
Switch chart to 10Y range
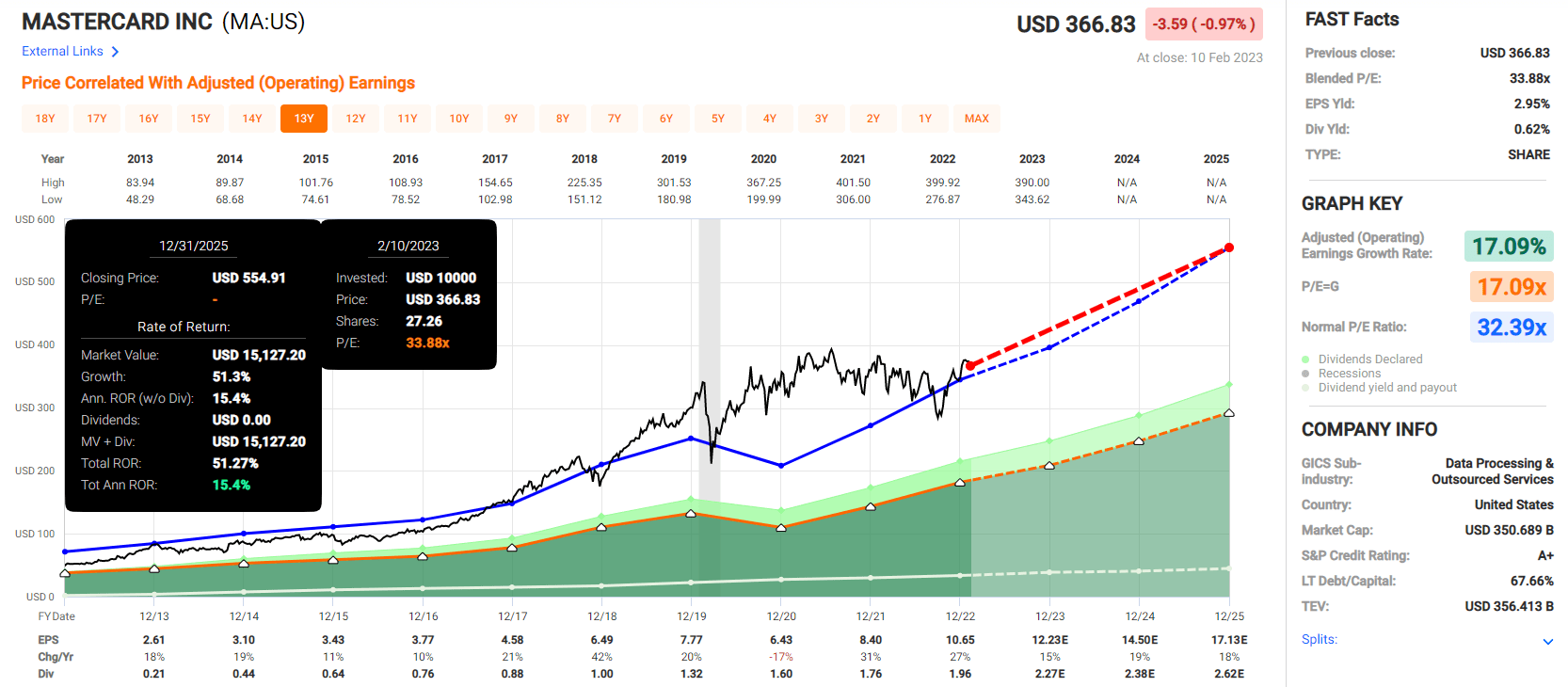[459, 119]
